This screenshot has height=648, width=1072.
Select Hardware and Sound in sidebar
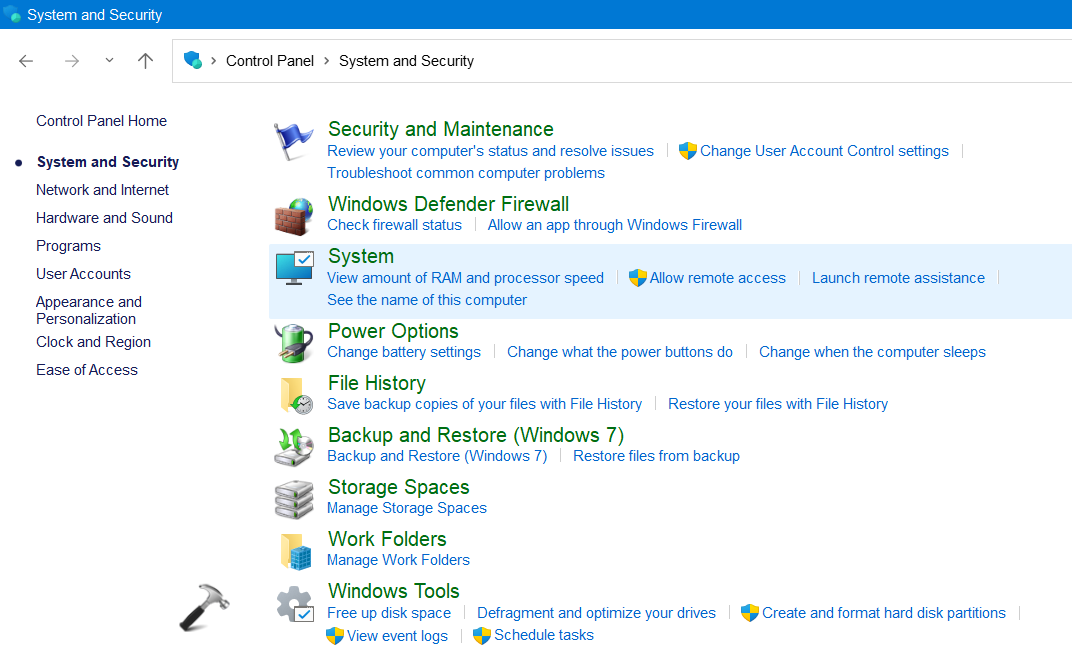pos(104,218)
